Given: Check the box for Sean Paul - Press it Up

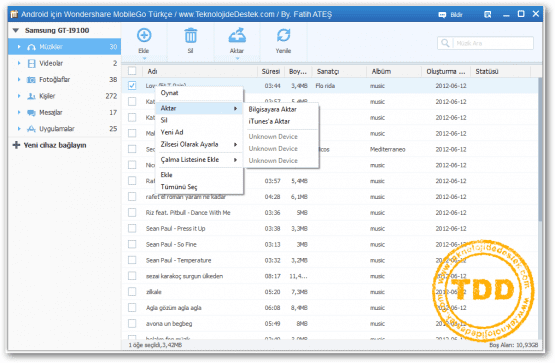Looking at the screenshot, I should 132,228.
